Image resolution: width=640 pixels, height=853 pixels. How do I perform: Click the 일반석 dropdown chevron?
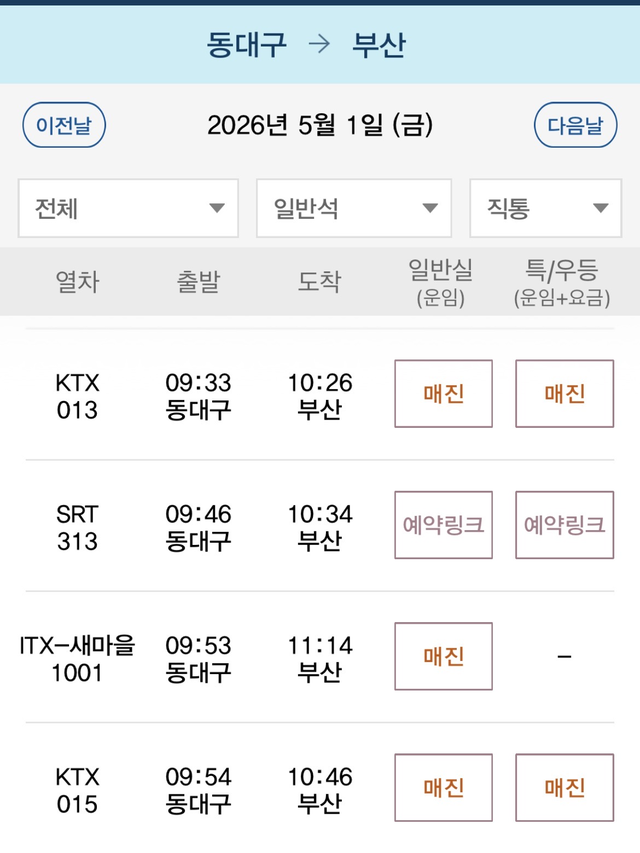pyautogui.click(x=432, y=208)
